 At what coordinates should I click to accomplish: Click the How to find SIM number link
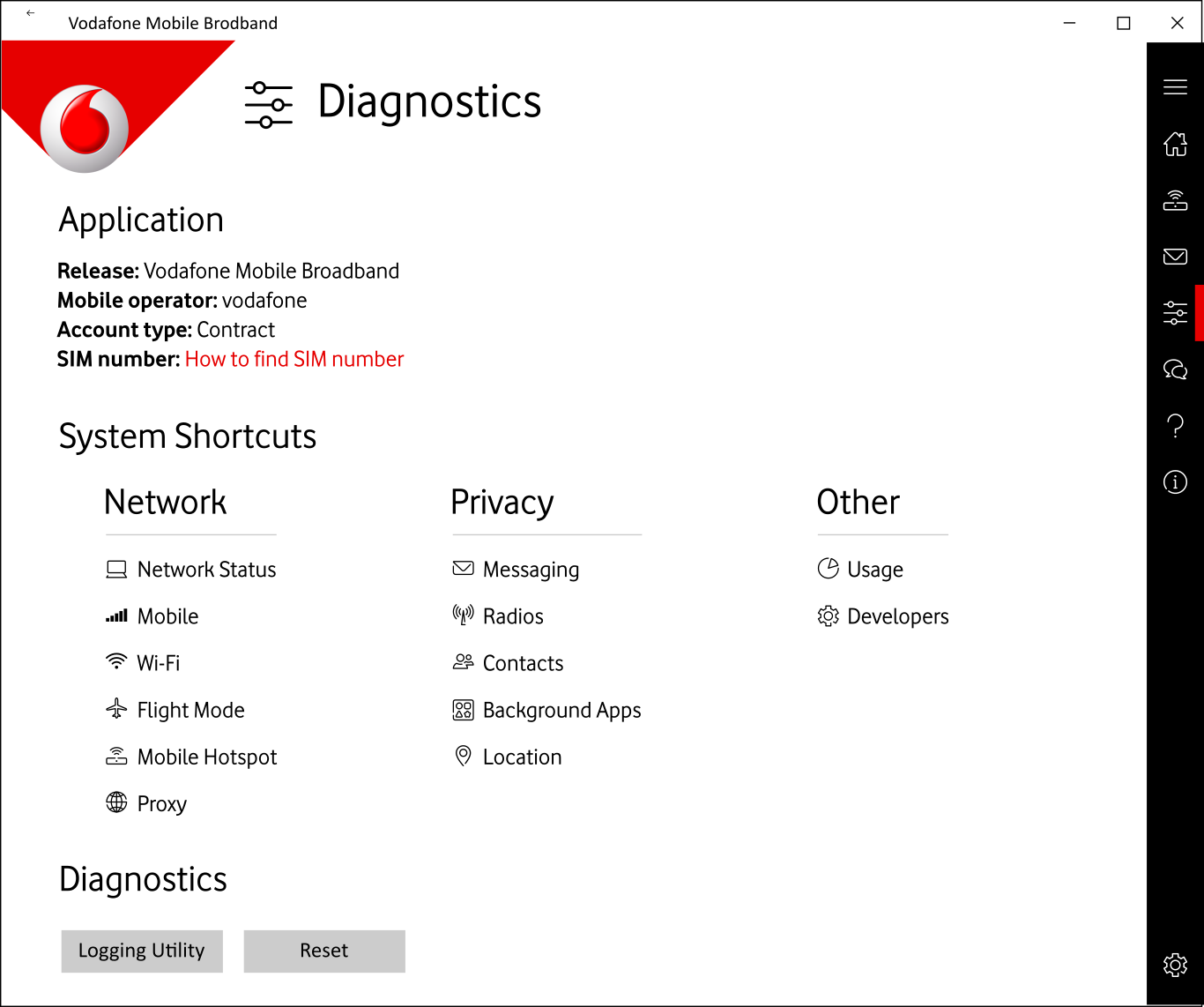[x=294, y=359]
